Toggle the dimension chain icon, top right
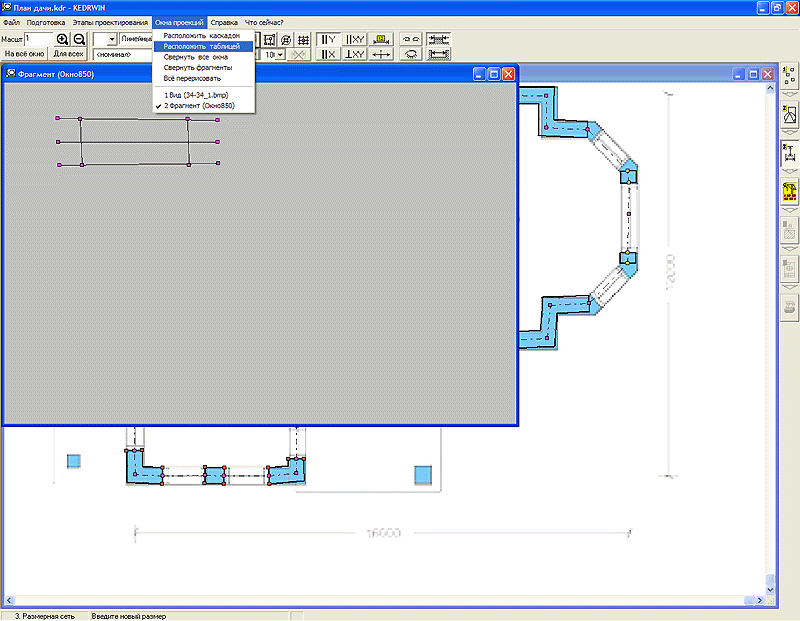This screenshot has height=621, width=800. coord(438,39)
